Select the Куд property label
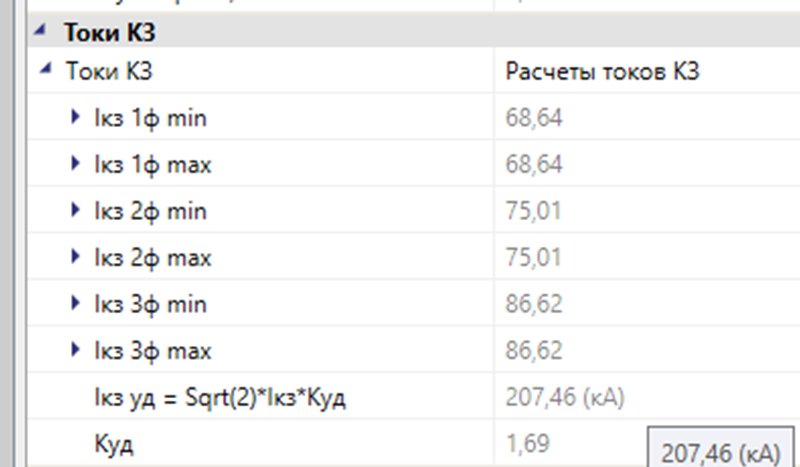800x467 pixels. point(112,444)
